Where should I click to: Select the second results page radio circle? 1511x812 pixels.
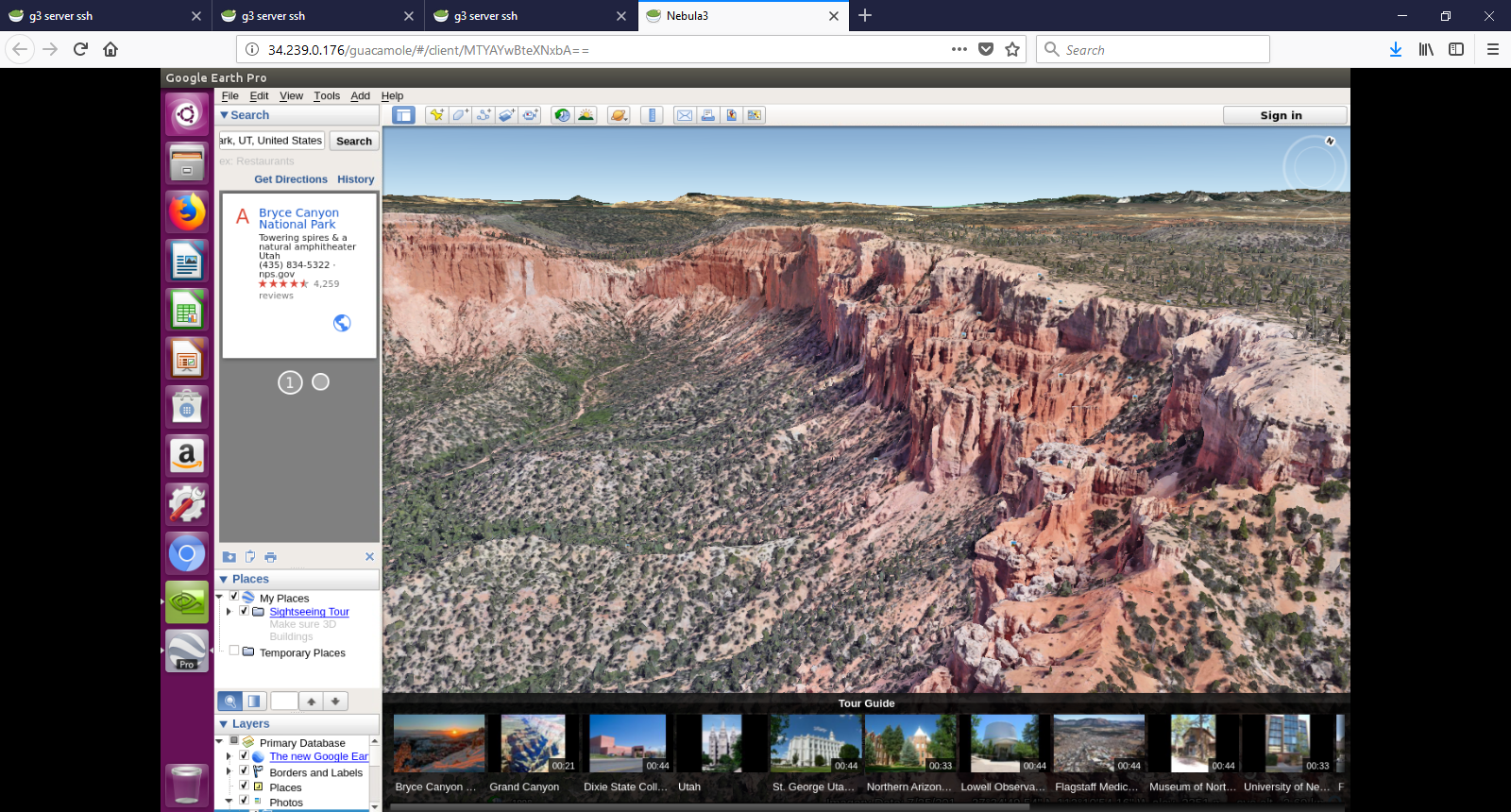[321, 381]
